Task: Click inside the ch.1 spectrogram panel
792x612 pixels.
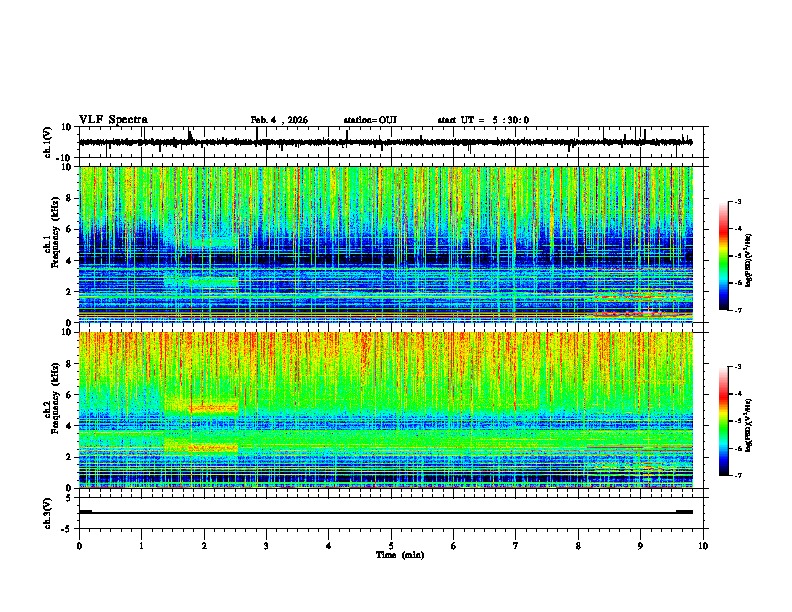Action: (385, 244)
